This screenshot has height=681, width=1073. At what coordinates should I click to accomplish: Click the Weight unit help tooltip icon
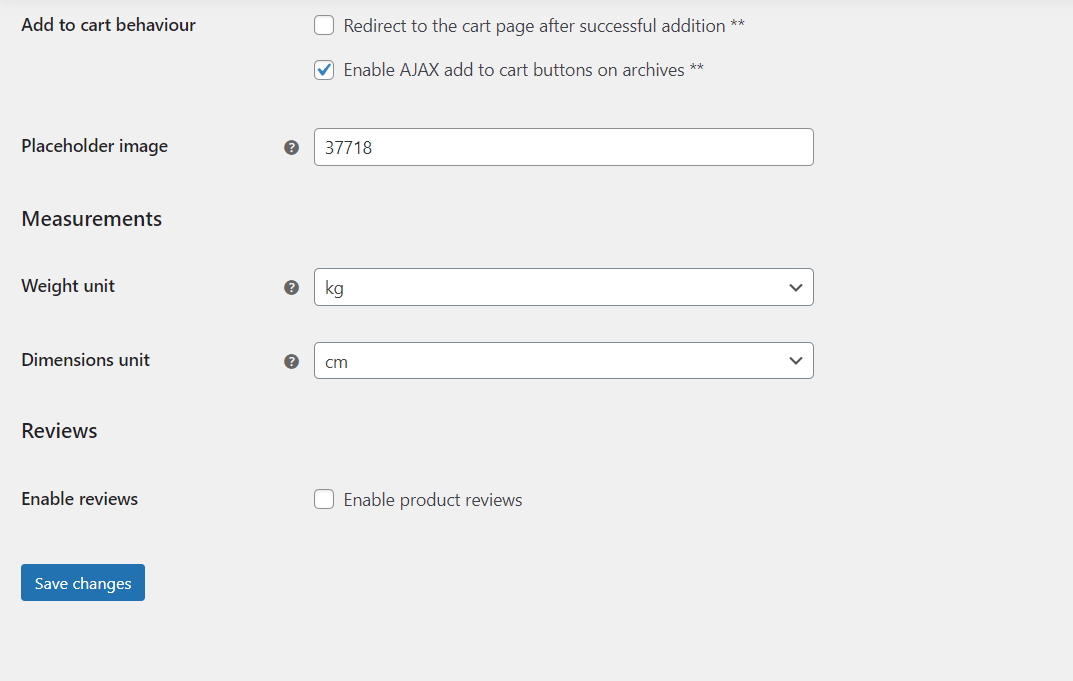point(291,287)
